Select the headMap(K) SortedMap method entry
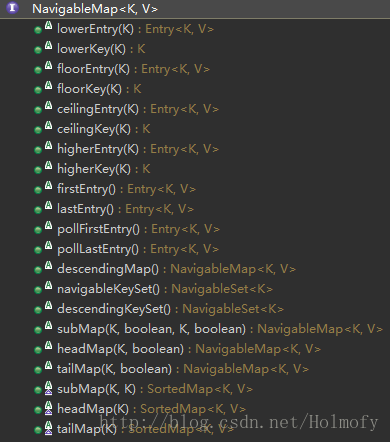The image size is (390, 442). pyautogui.click(x=152, y=409)
